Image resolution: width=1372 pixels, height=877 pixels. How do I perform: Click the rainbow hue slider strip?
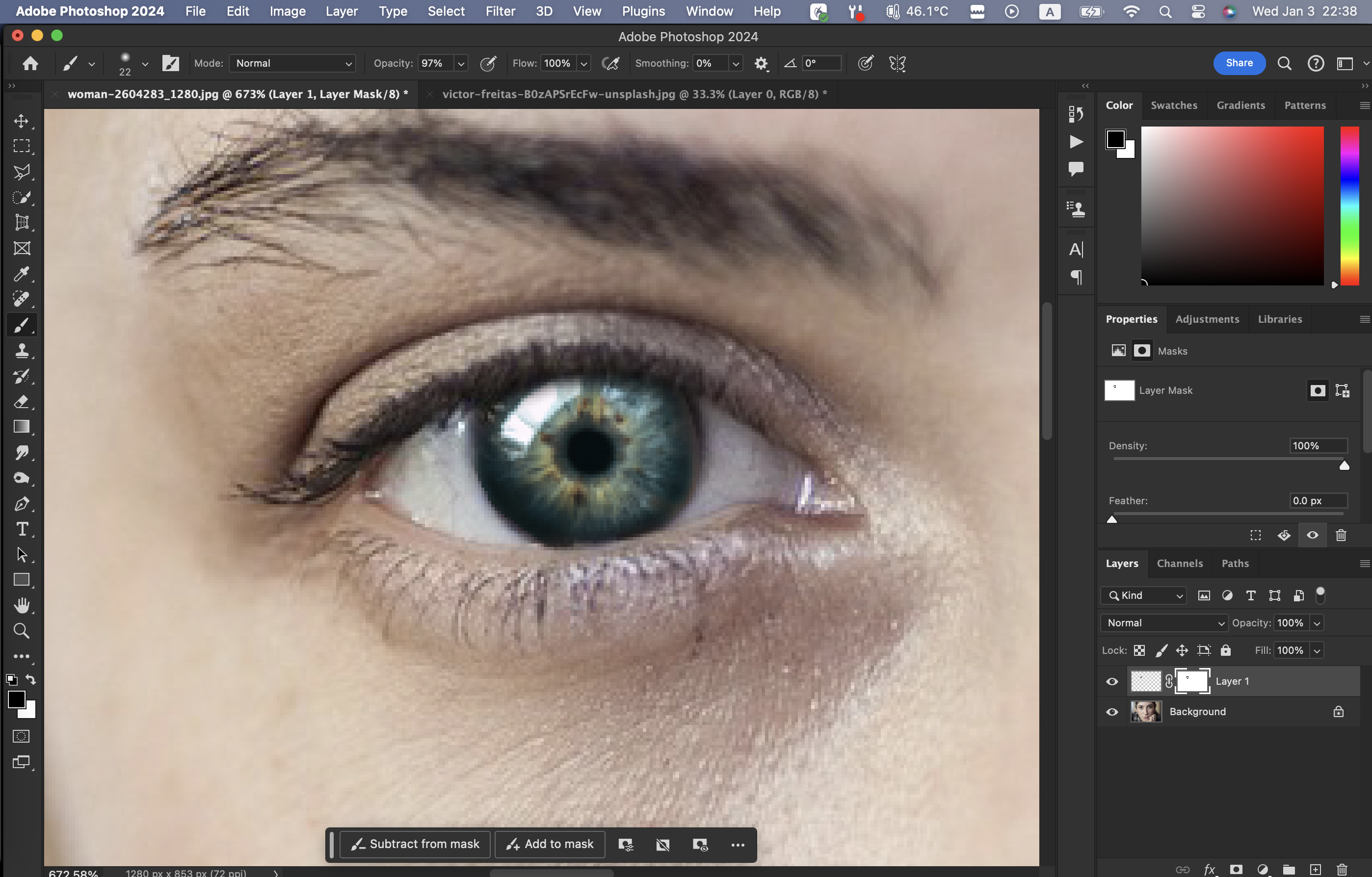[1349, 206]
